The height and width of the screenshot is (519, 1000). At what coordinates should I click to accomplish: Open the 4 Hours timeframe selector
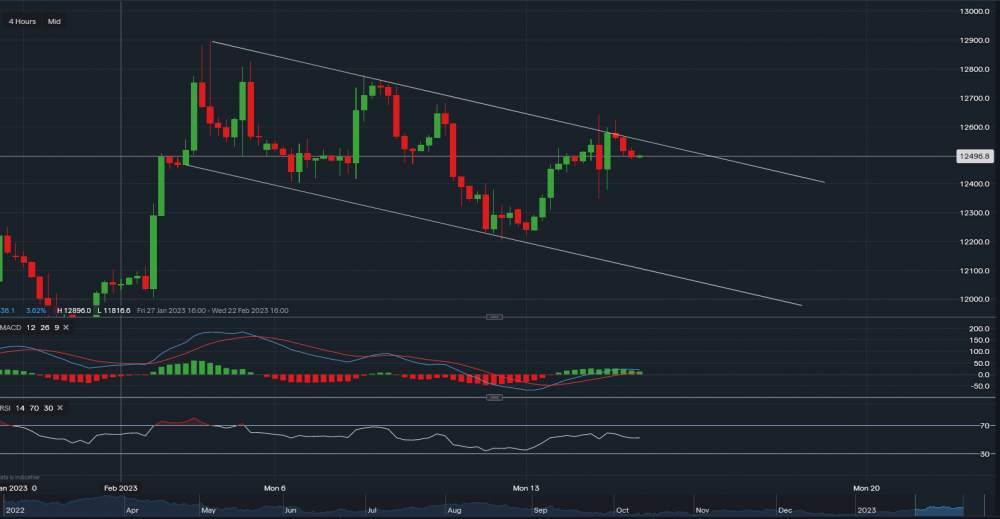[24, 20]
